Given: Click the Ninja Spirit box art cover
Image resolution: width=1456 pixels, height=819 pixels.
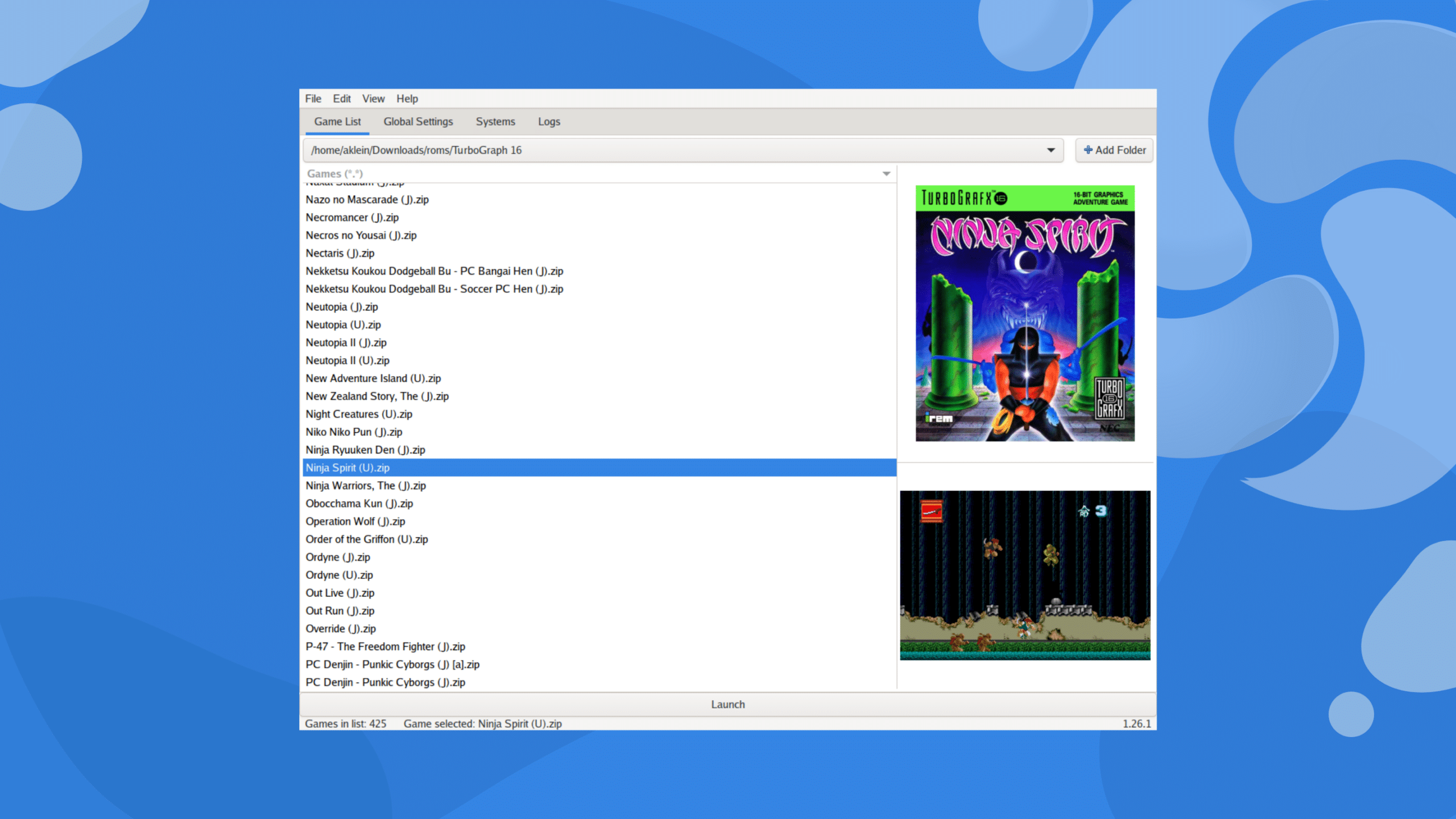Looking at the screenshot, I should click(1025, 313).
